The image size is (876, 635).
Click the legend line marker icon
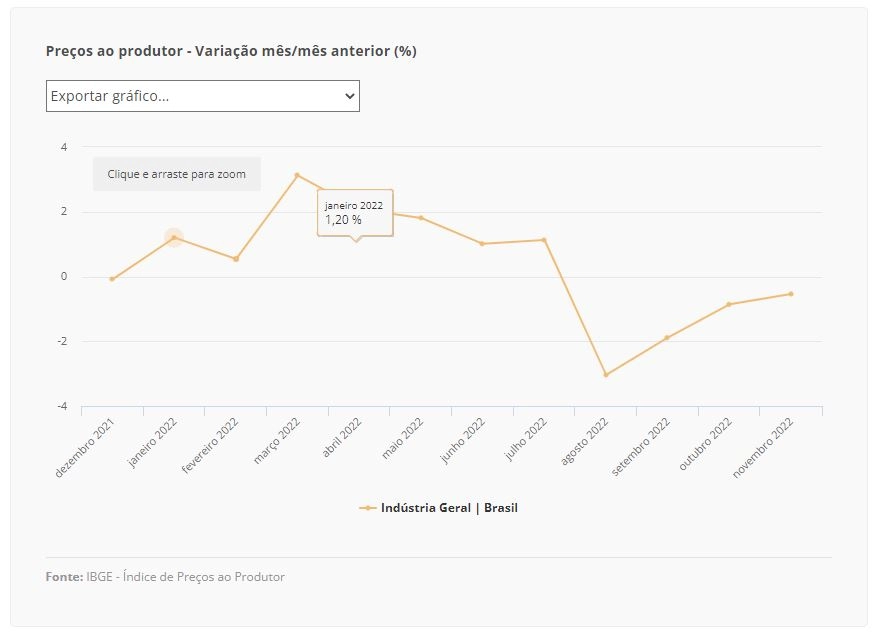coord(368,508)
